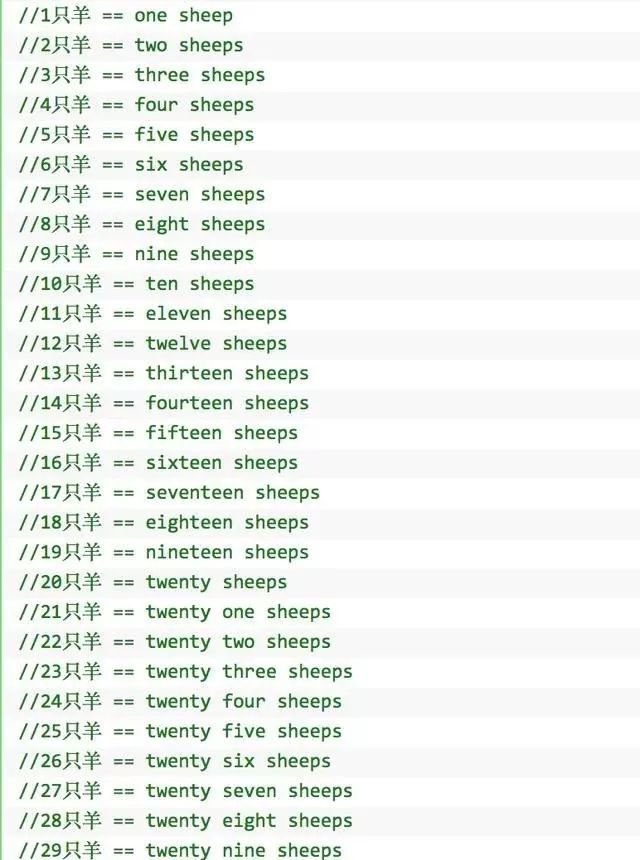Viewport: 640px width, 860px height.
Task: Place cursor on 'twenty four sheeps' text
Action: (243, 702)
